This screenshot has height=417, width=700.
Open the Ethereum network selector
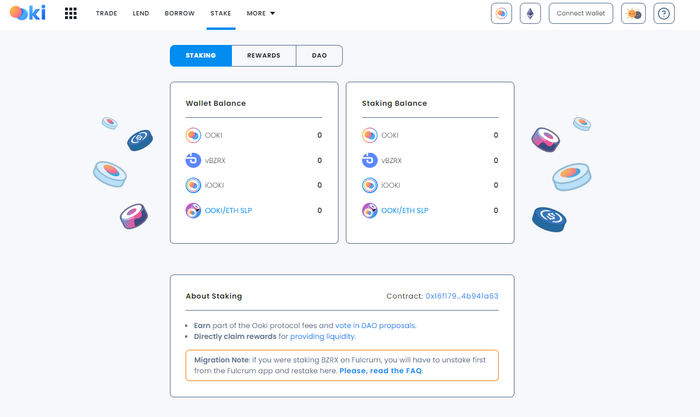click(530, 13)
